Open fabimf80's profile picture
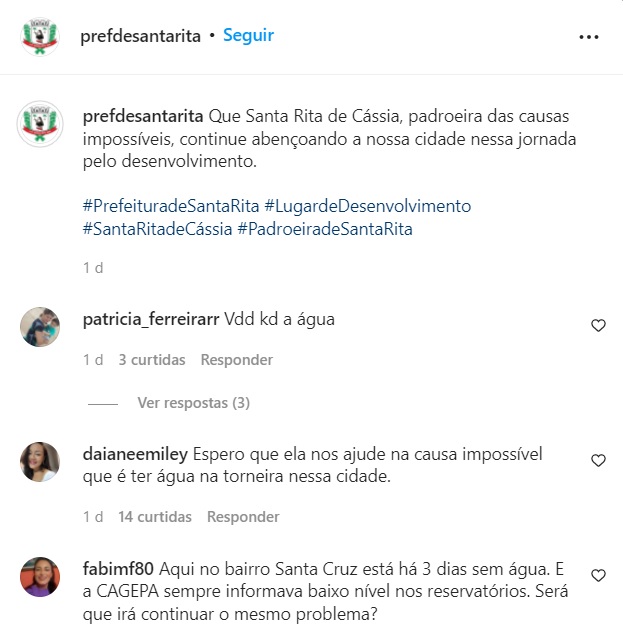Image resolution: width=623 pixels, height=637 pixels. point(40,576)
